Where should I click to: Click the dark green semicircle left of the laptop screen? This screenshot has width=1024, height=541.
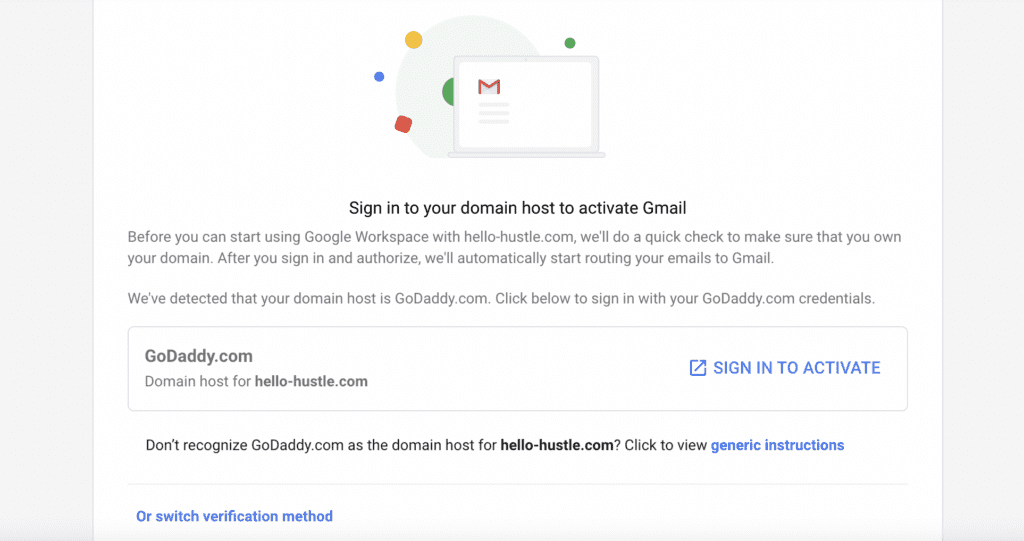[448, 93]
